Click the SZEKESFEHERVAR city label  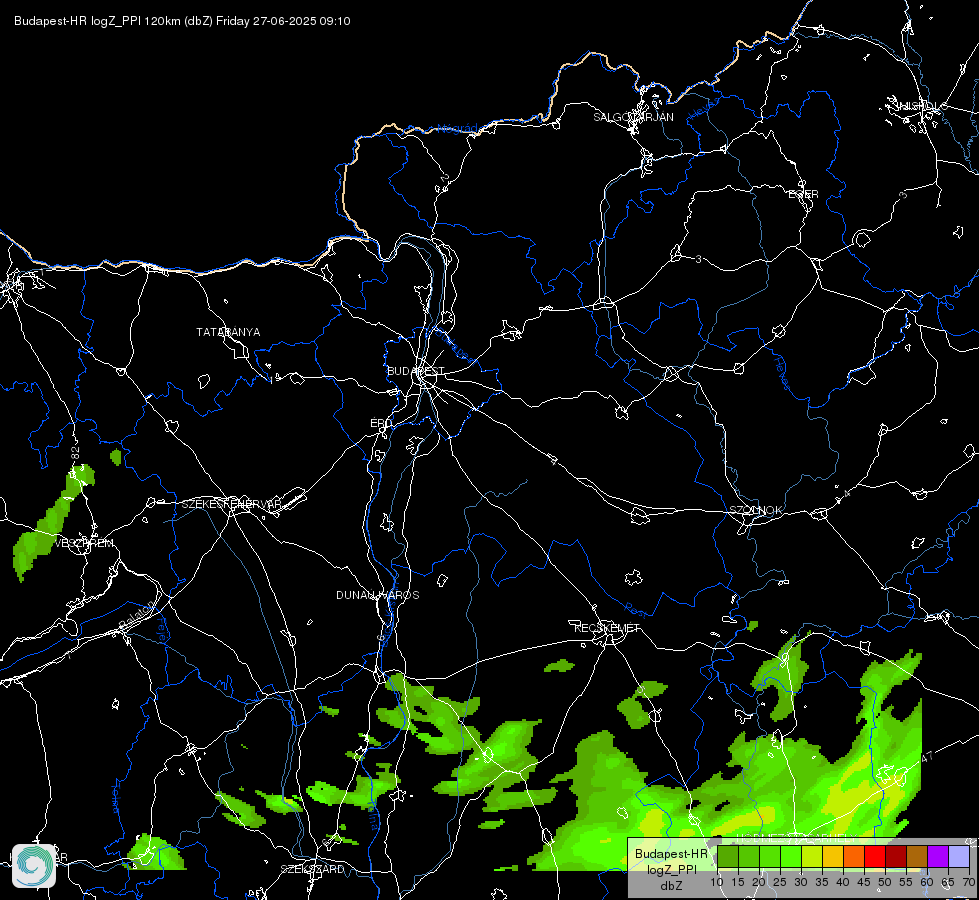tap(231, 504)
